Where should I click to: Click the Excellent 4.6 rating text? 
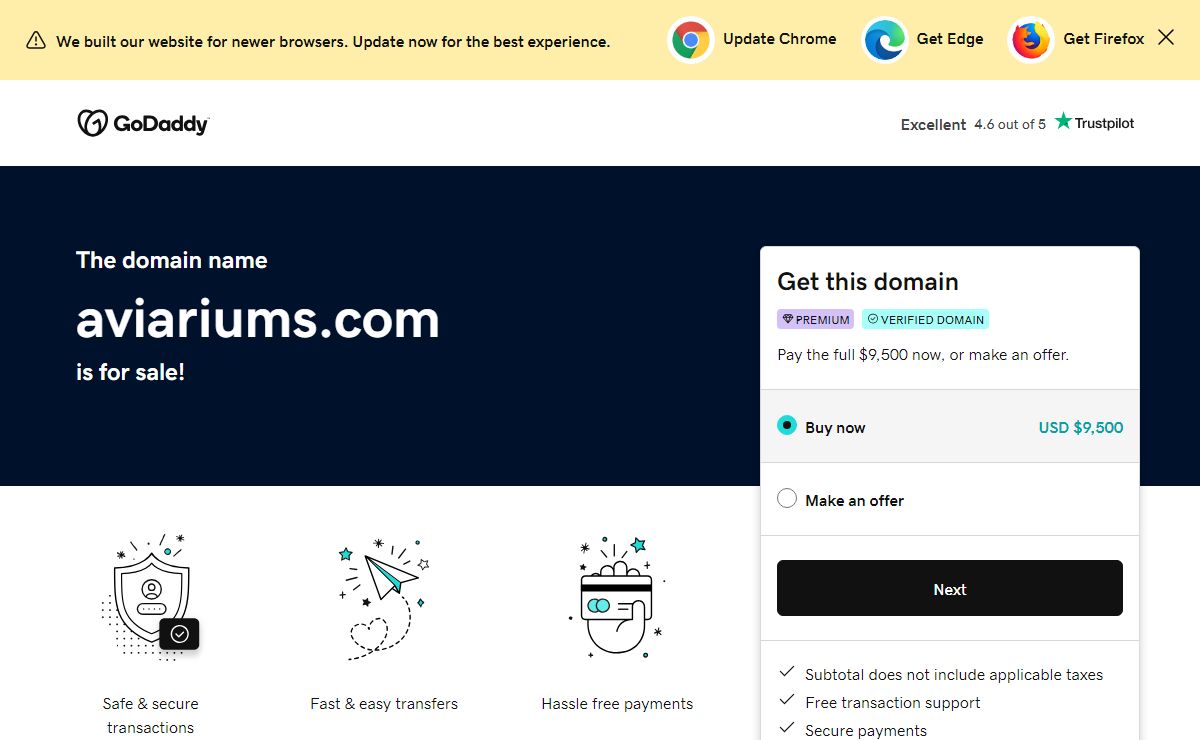(972, 124)
